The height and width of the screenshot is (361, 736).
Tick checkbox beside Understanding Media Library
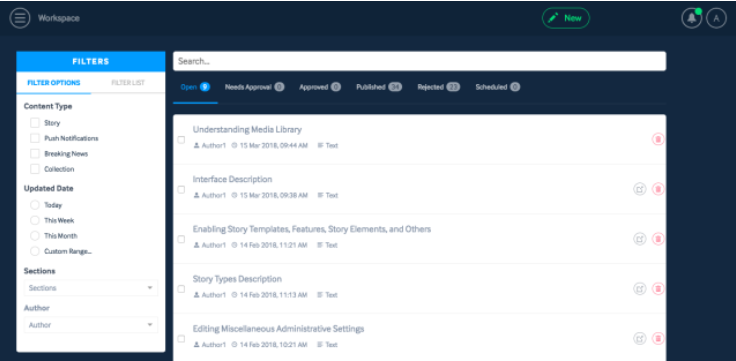181,140
